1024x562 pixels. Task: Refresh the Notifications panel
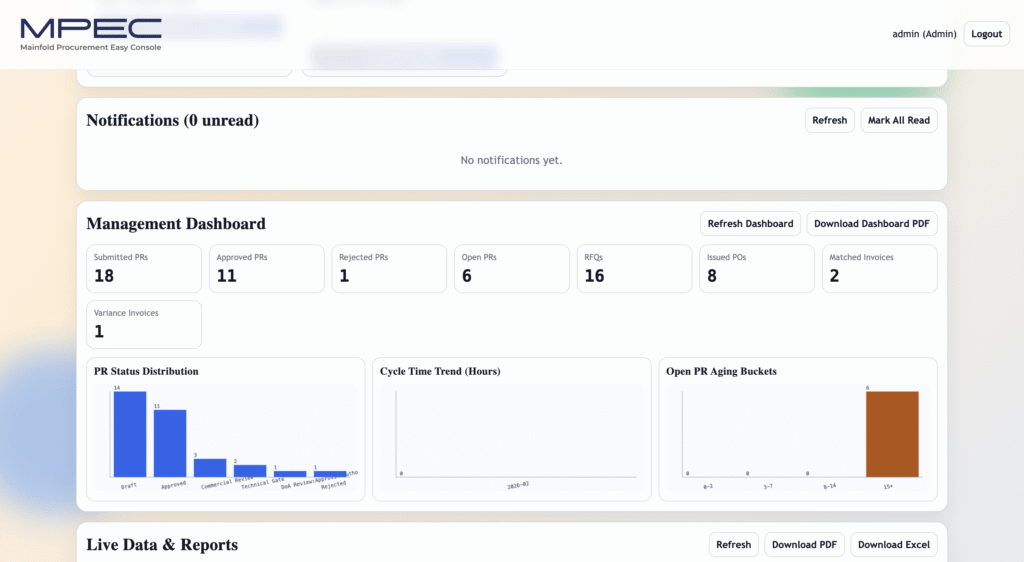(829, 120)
